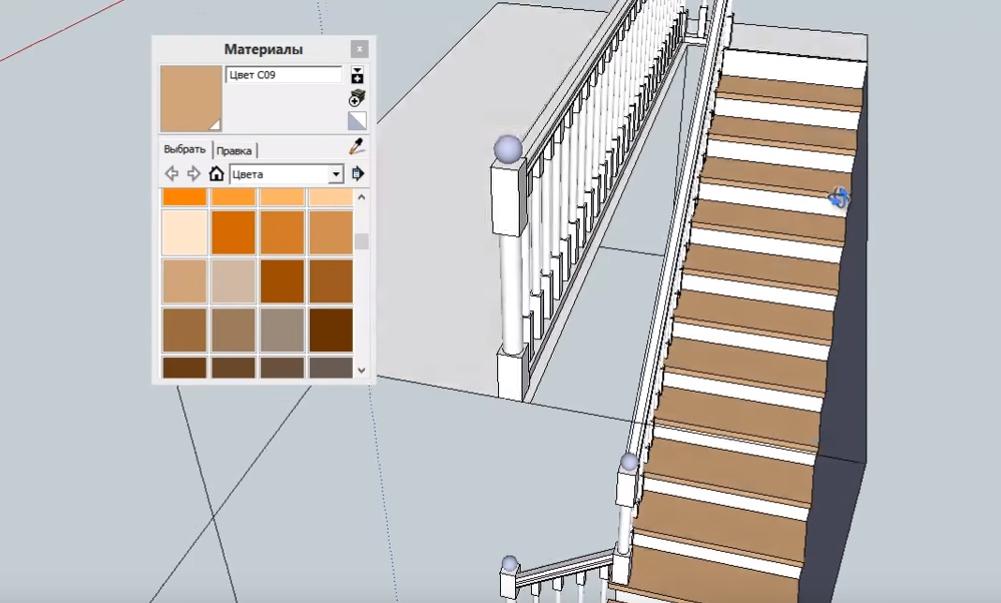Click the create material icon
This screenshot has height=603, width=1001.
357,98
